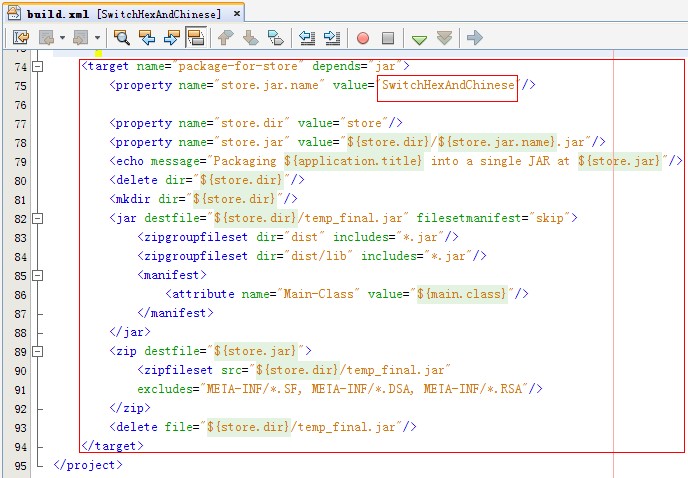The image size is (688, 478).
Task: Toggle Highlight Search button
Action: 196,37
